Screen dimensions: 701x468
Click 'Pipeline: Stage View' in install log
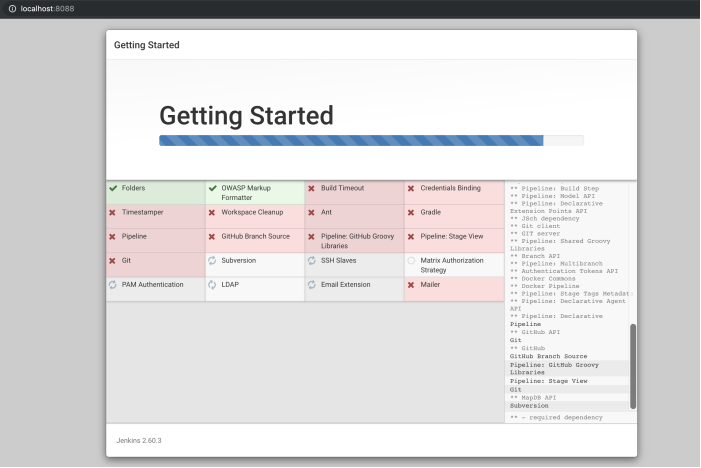[x=549, y=381]
